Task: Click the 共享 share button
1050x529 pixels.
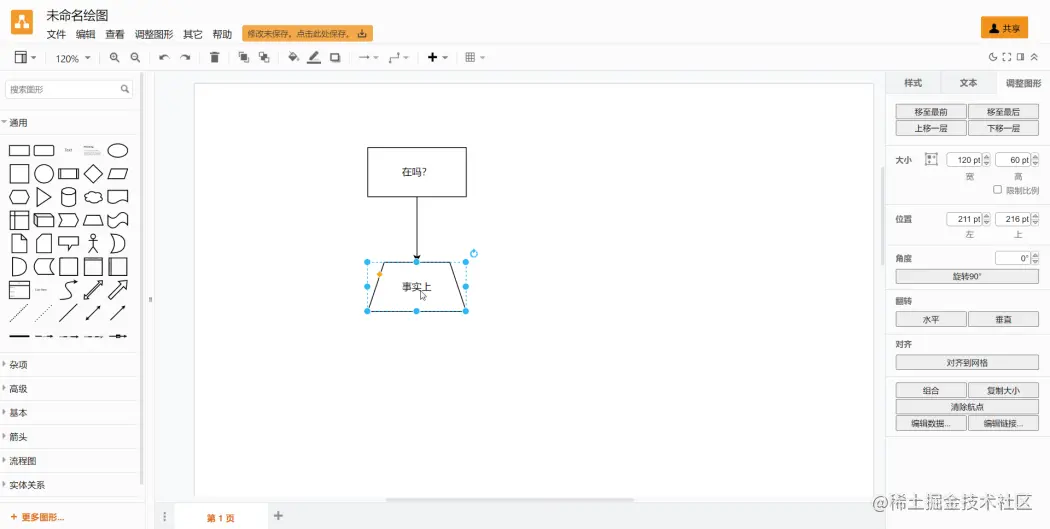Action: (x=1004, y=28)
